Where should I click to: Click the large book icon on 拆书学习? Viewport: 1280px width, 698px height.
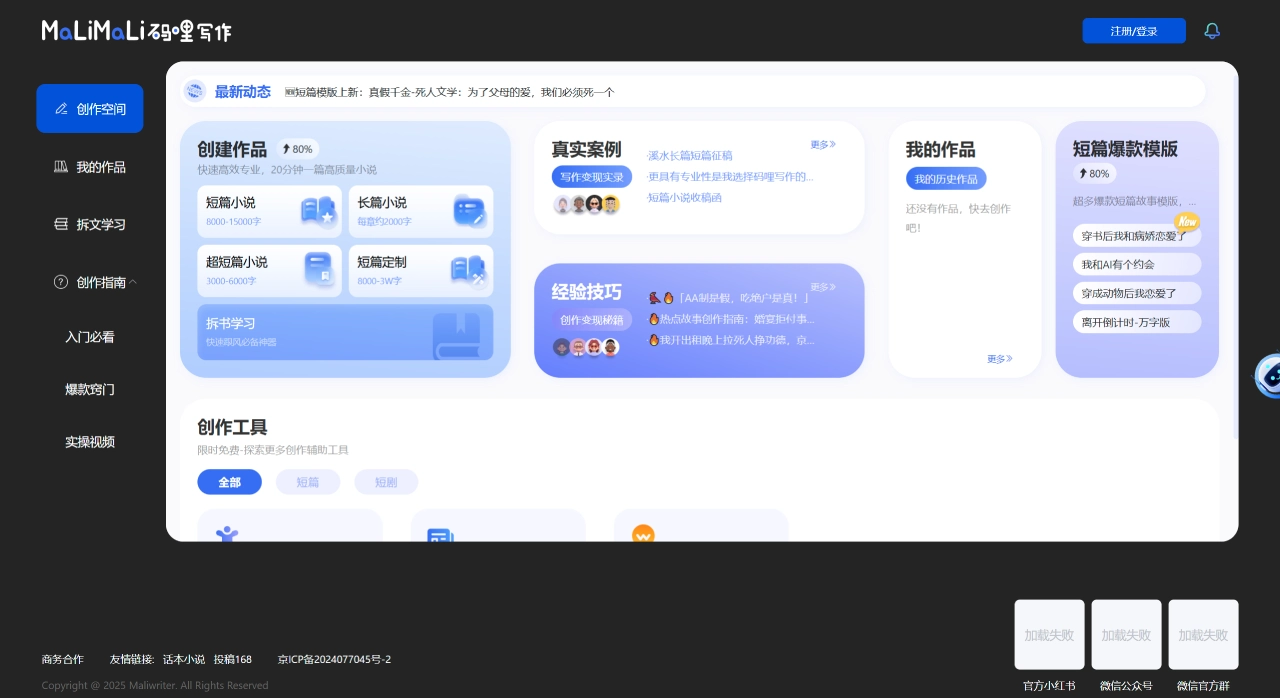click(456, 336)
